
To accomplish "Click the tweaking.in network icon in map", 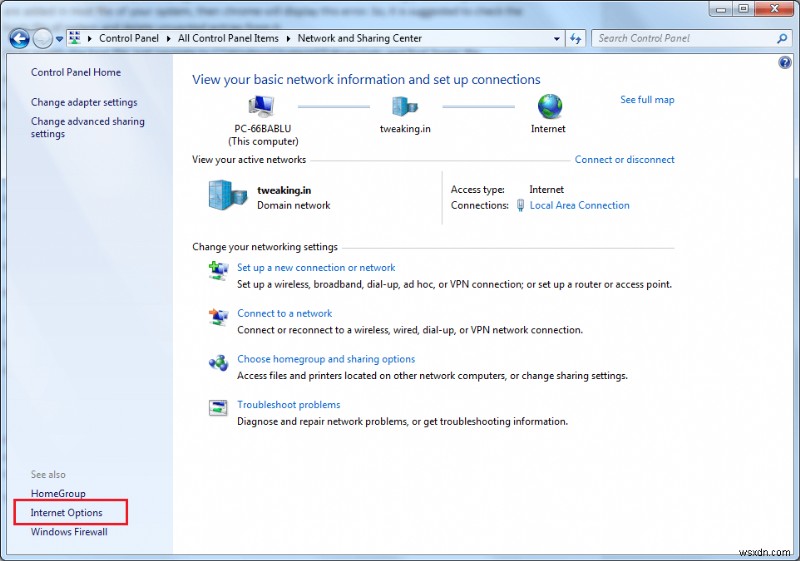I will [405, 106].
